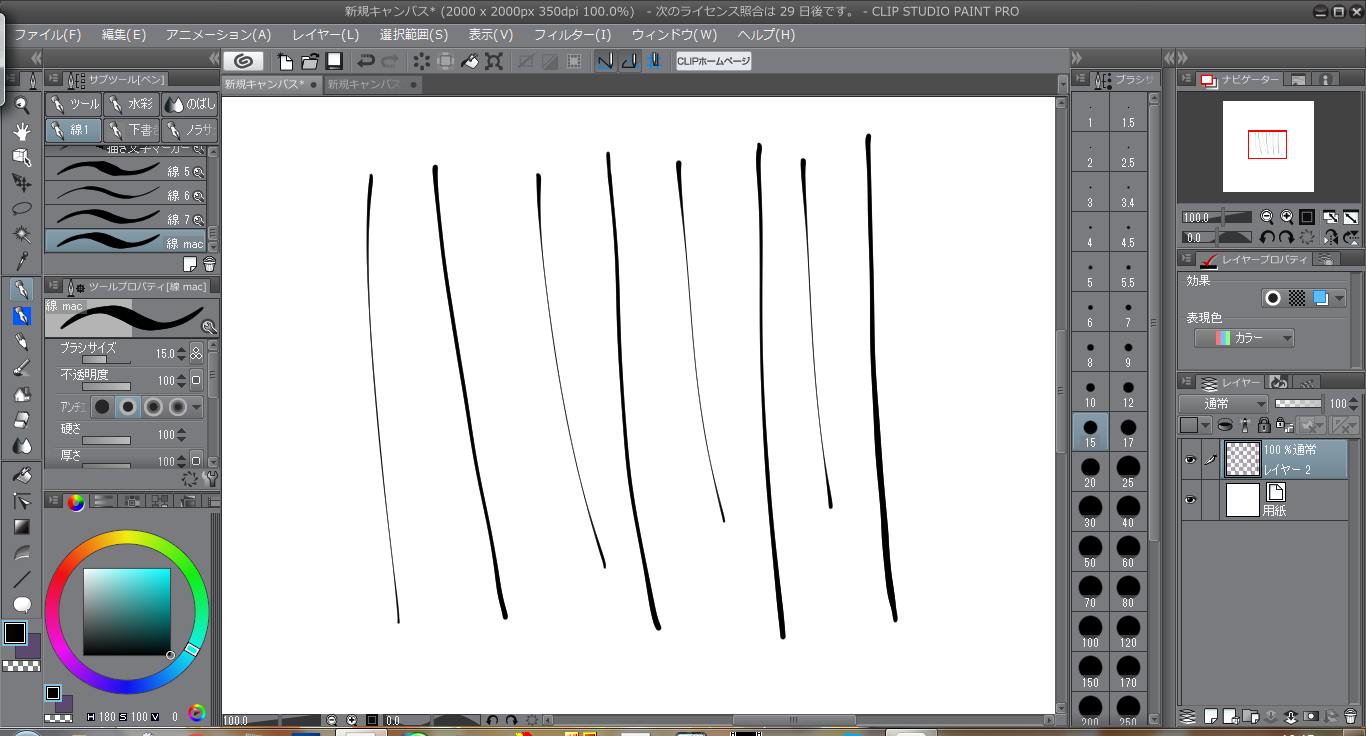Select the Eyedropper tool in toolbox
The height and width of the screenshot is (736, 1366).
(22, 261)
